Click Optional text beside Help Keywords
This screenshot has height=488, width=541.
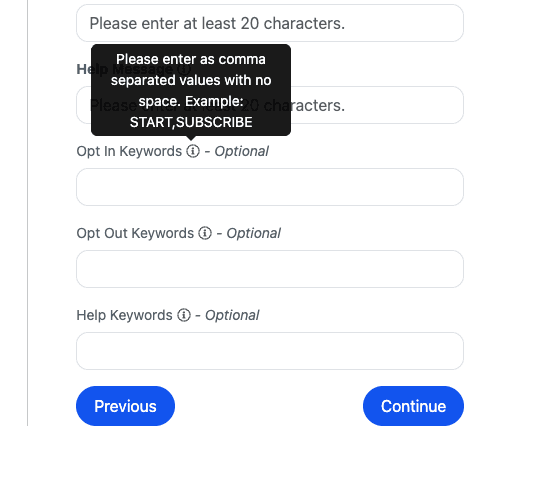click(x=232, y=315)
